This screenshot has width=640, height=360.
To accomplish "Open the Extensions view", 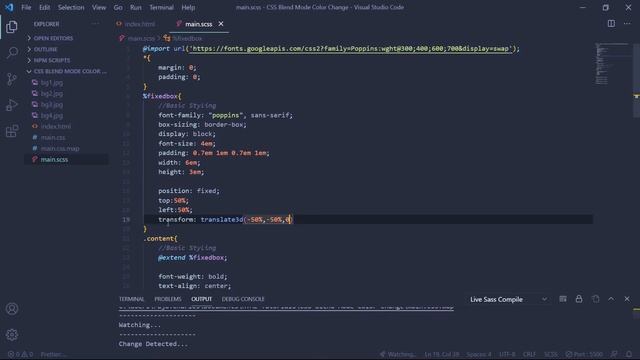I will 12,131.
